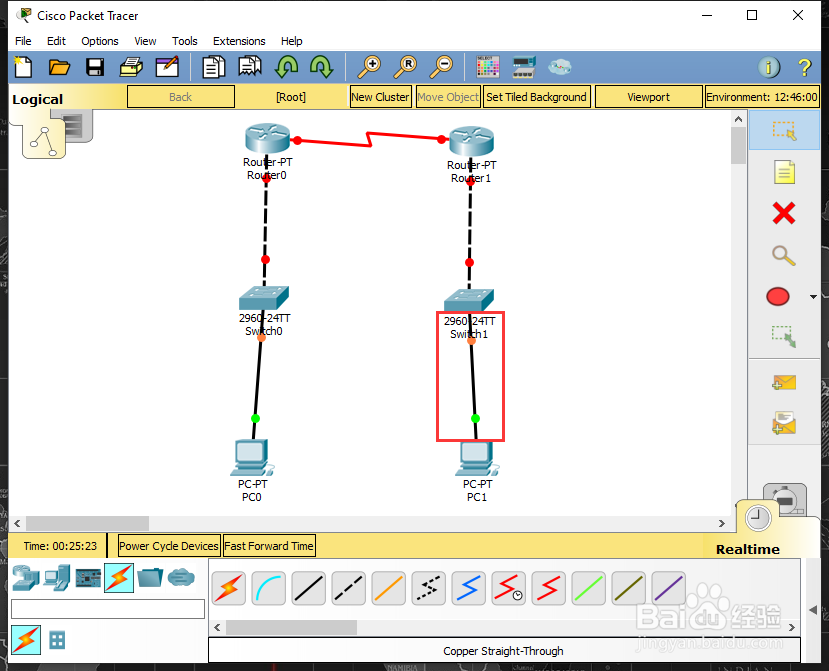Viewport: 829px width, 671px height.
Task: Click the Environment time button
Action: 762,97
